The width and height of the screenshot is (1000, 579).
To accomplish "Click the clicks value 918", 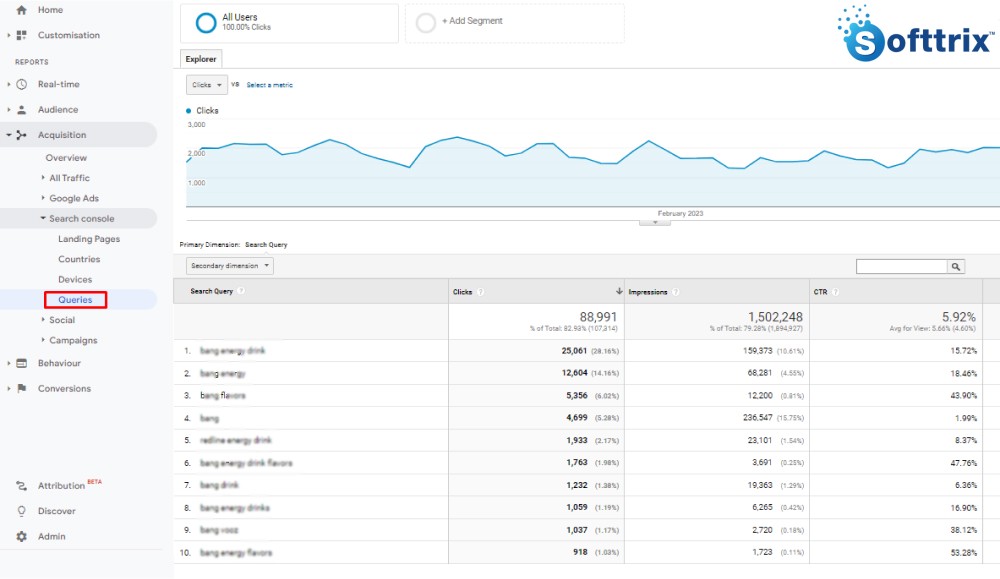I will (580, 552).
